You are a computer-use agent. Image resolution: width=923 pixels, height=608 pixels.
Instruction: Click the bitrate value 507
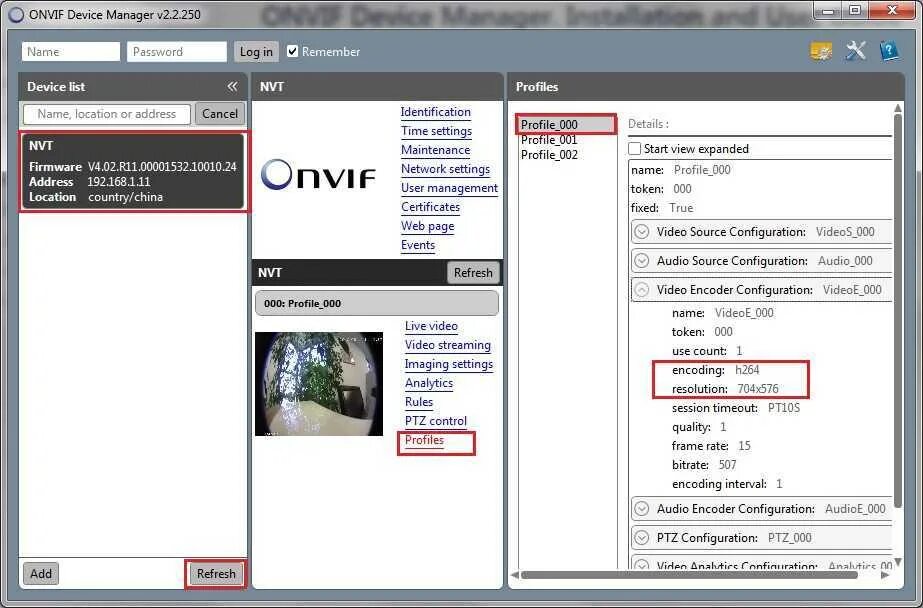point(728,465)
